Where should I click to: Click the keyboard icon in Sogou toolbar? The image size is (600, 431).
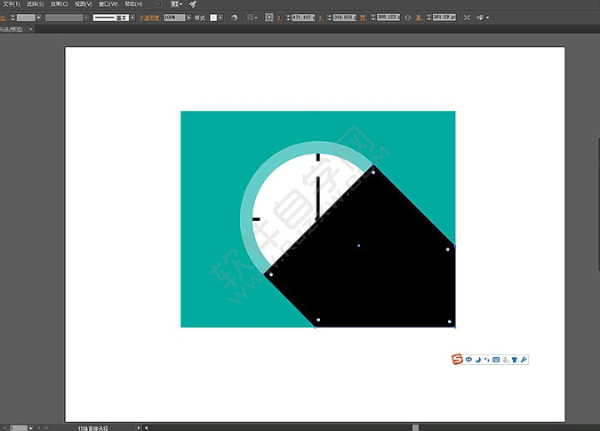[496, 359]
